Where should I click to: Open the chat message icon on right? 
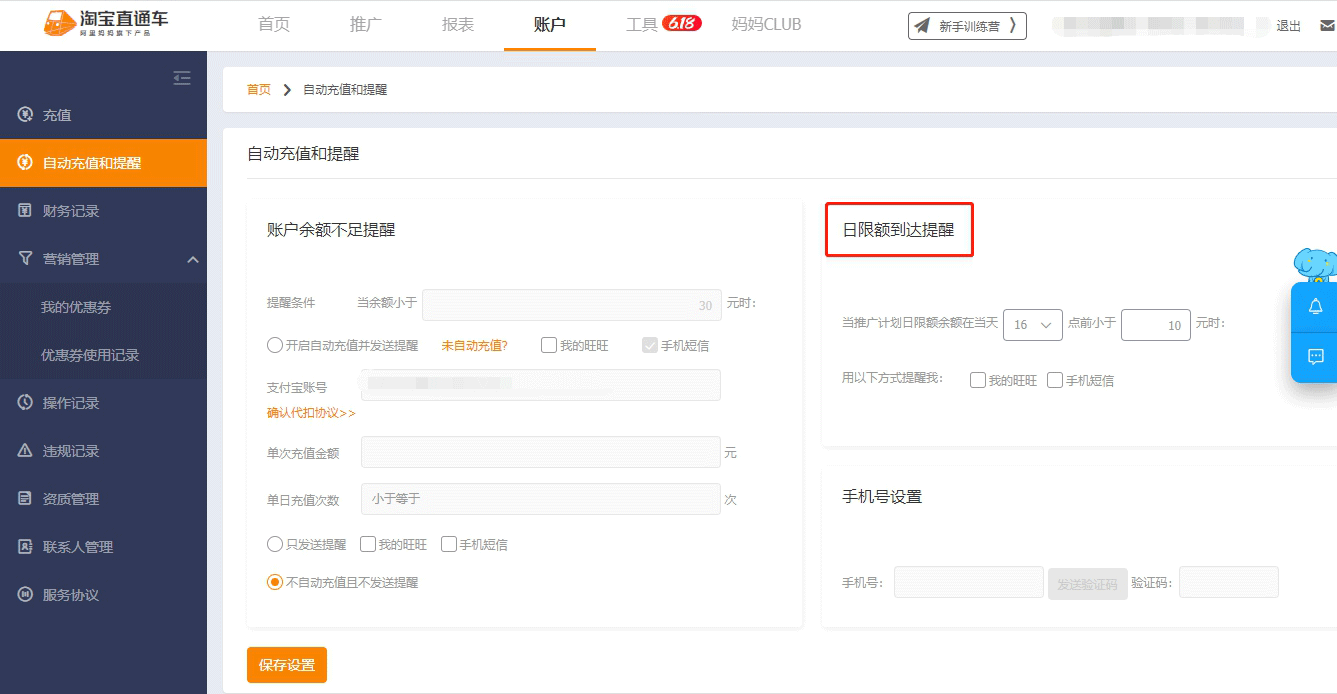(1315, 357)
